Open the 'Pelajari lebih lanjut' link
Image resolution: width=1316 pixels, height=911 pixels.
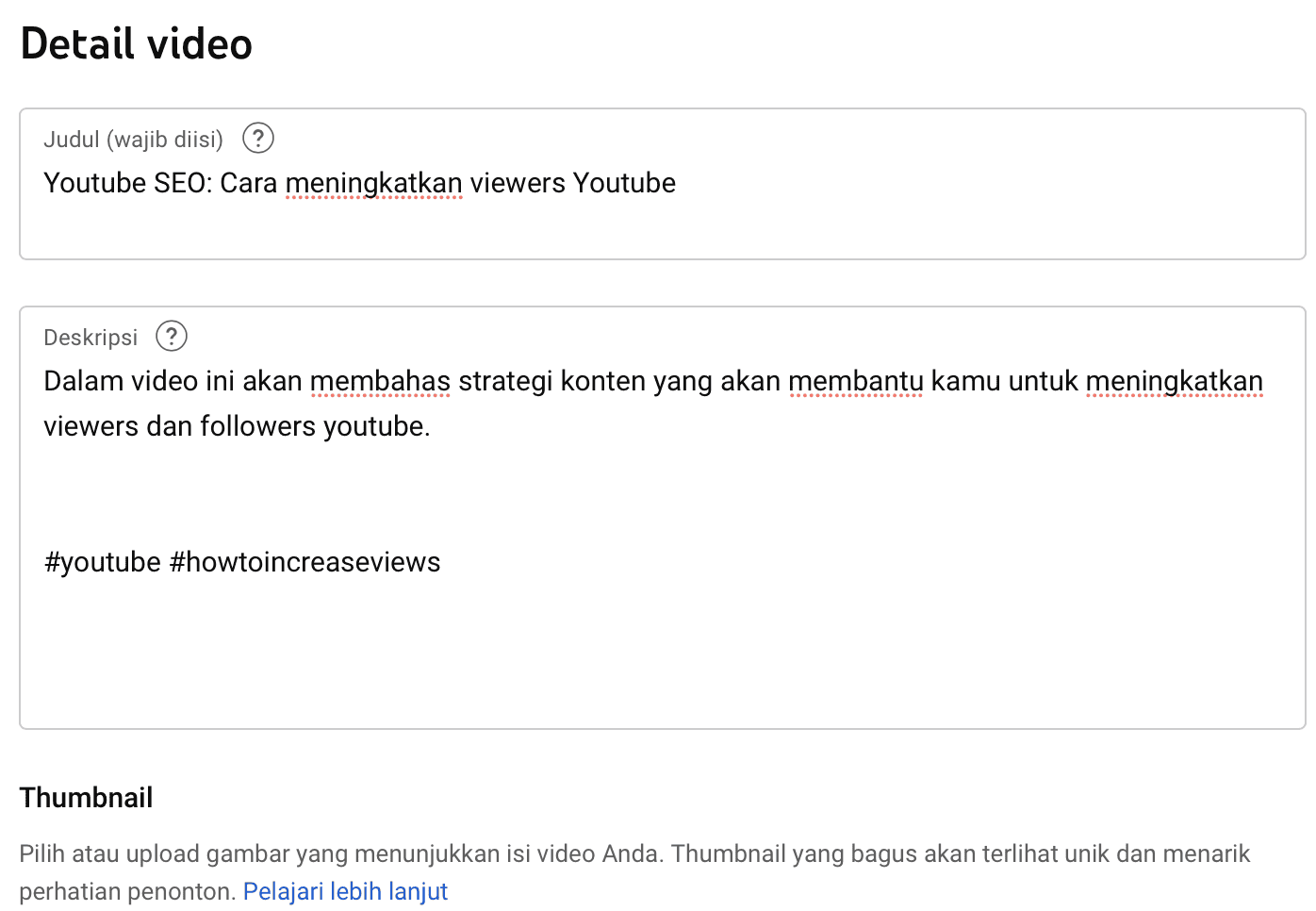pos(345,891)
